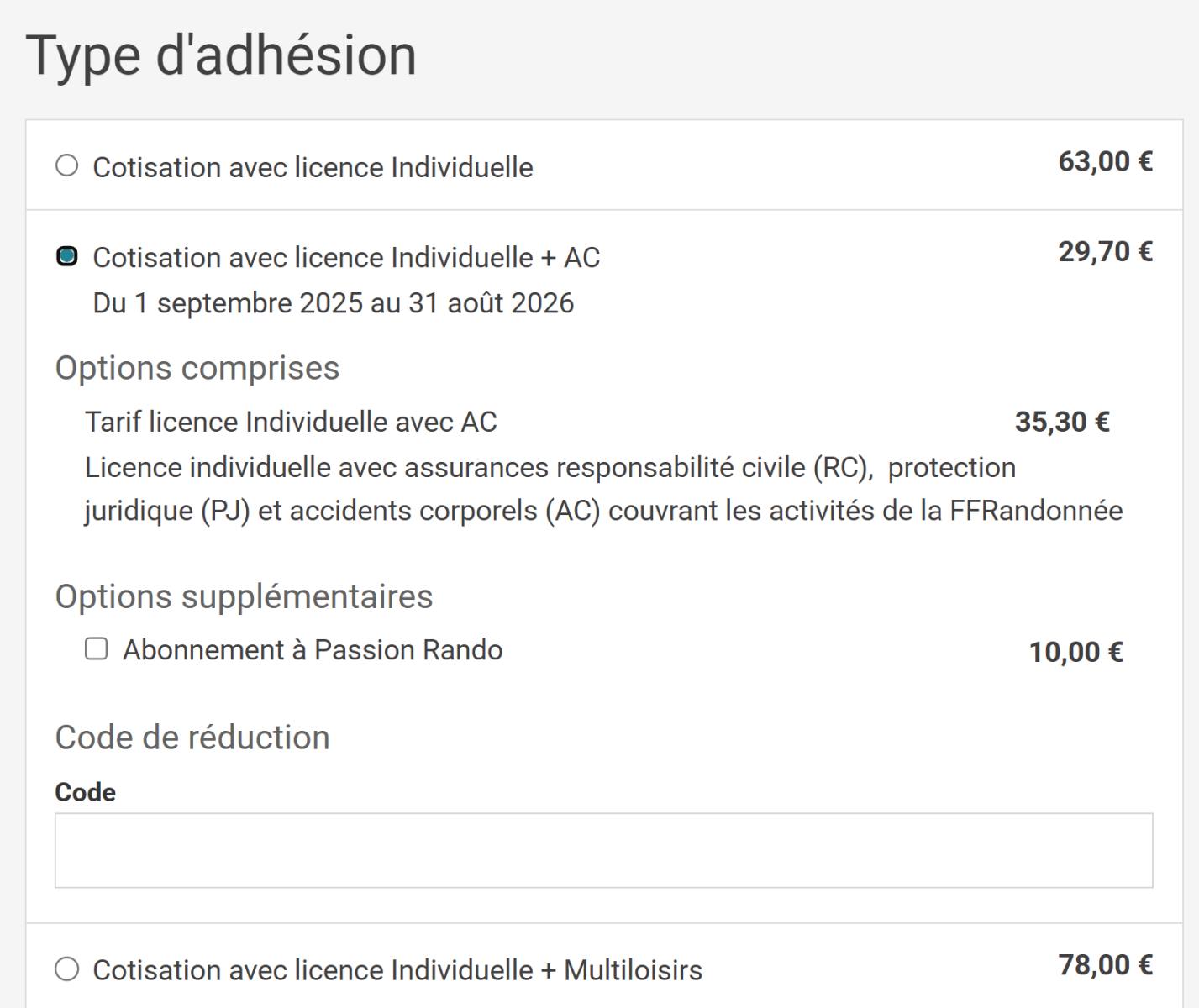This screenshot has width=1199, height=1008.
Task: Select the Individuelle + AC radio button
Action: [x=67, y=256]
